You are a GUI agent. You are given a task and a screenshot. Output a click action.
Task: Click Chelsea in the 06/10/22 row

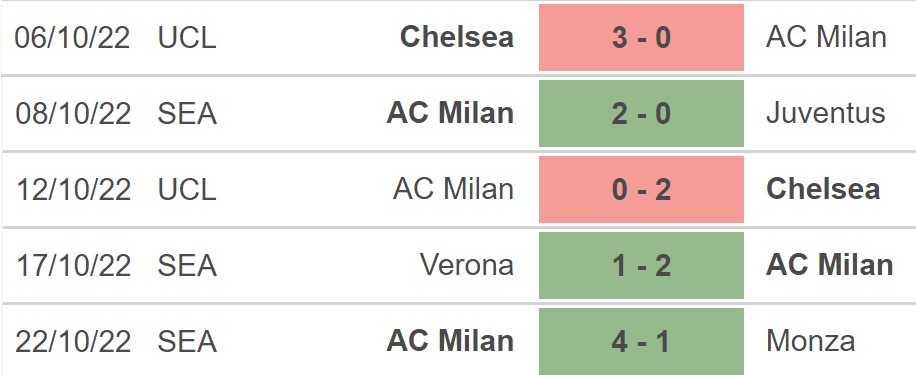457,37
